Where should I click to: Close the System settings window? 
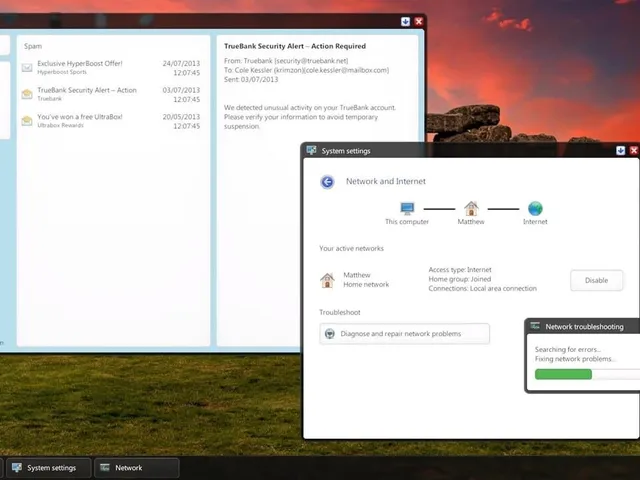[634, 151]
